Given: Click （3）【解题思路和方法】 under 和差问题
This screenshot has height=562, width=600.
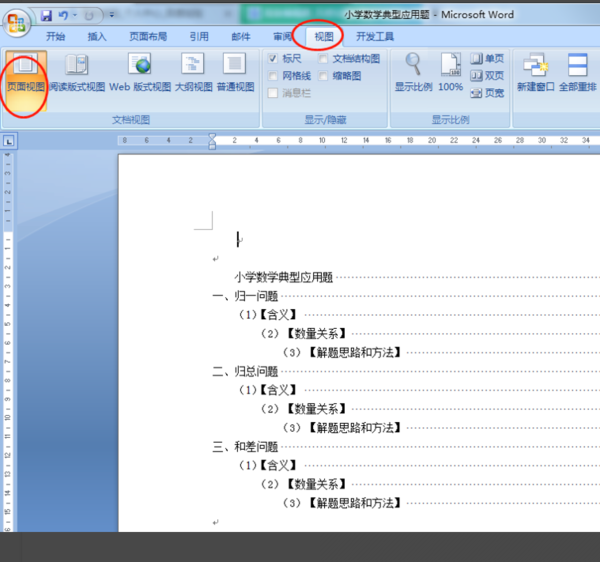Looking at the screenshot, I should coord(341,503).
